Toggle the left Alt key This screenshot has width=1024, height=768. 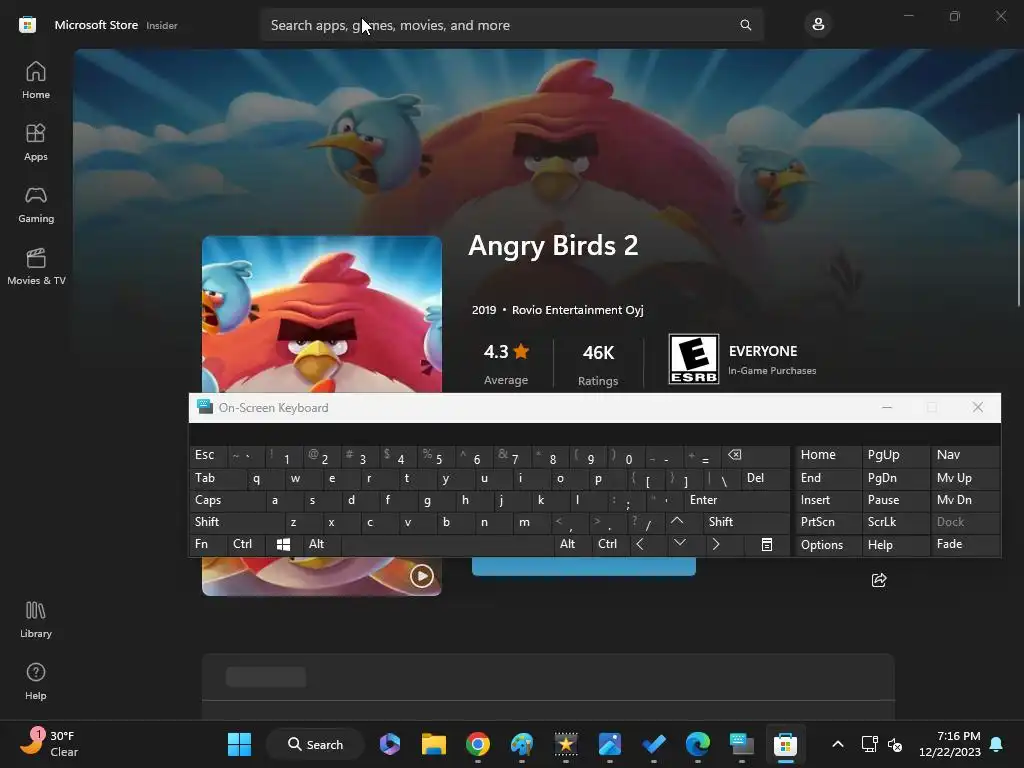point(321,544)
